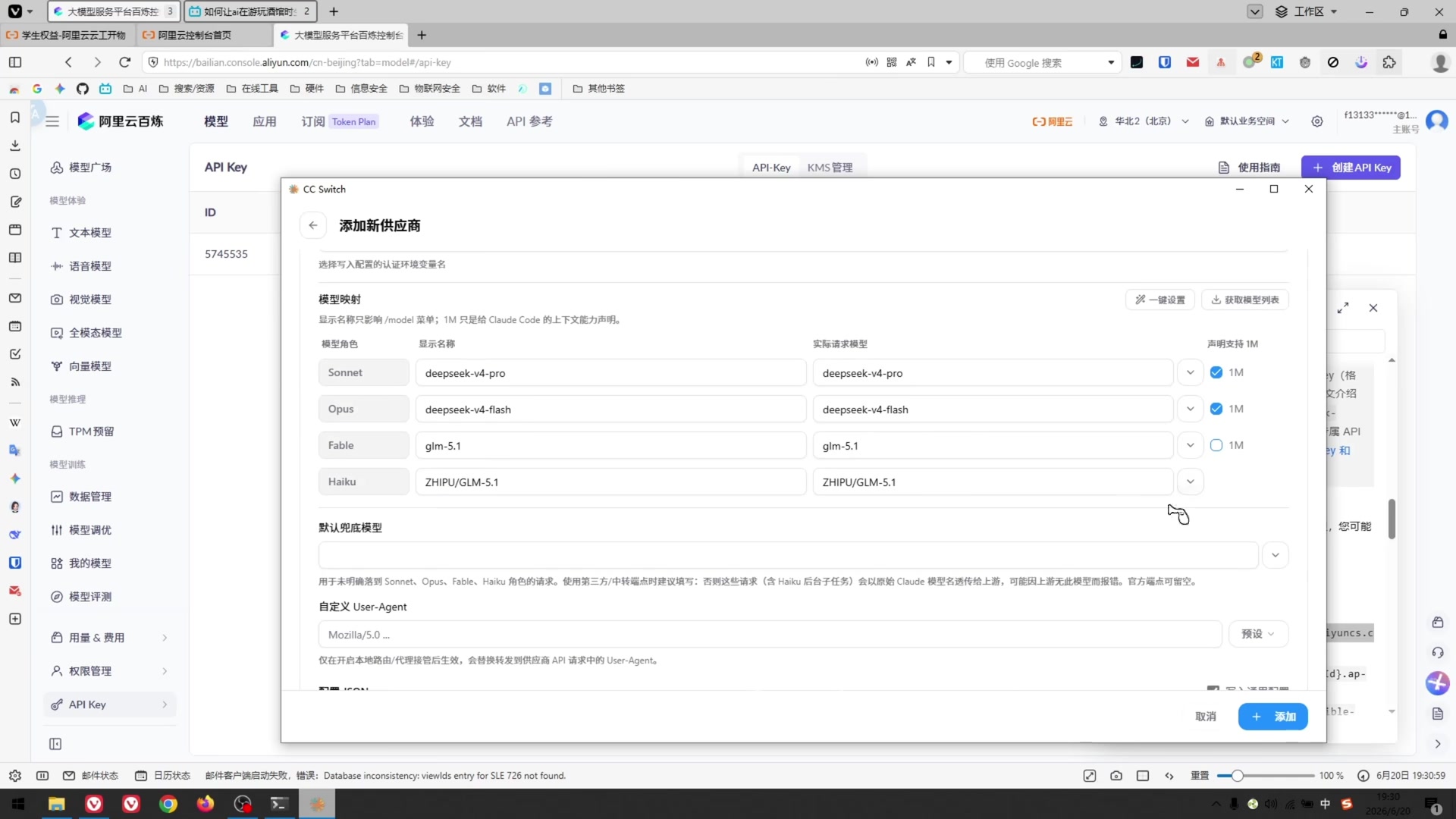Image resolution: width=1456 pixels, height=819 pixels.
Task: Toggle the Vivaldi side panel bar
Action: [x=15, y=62]
